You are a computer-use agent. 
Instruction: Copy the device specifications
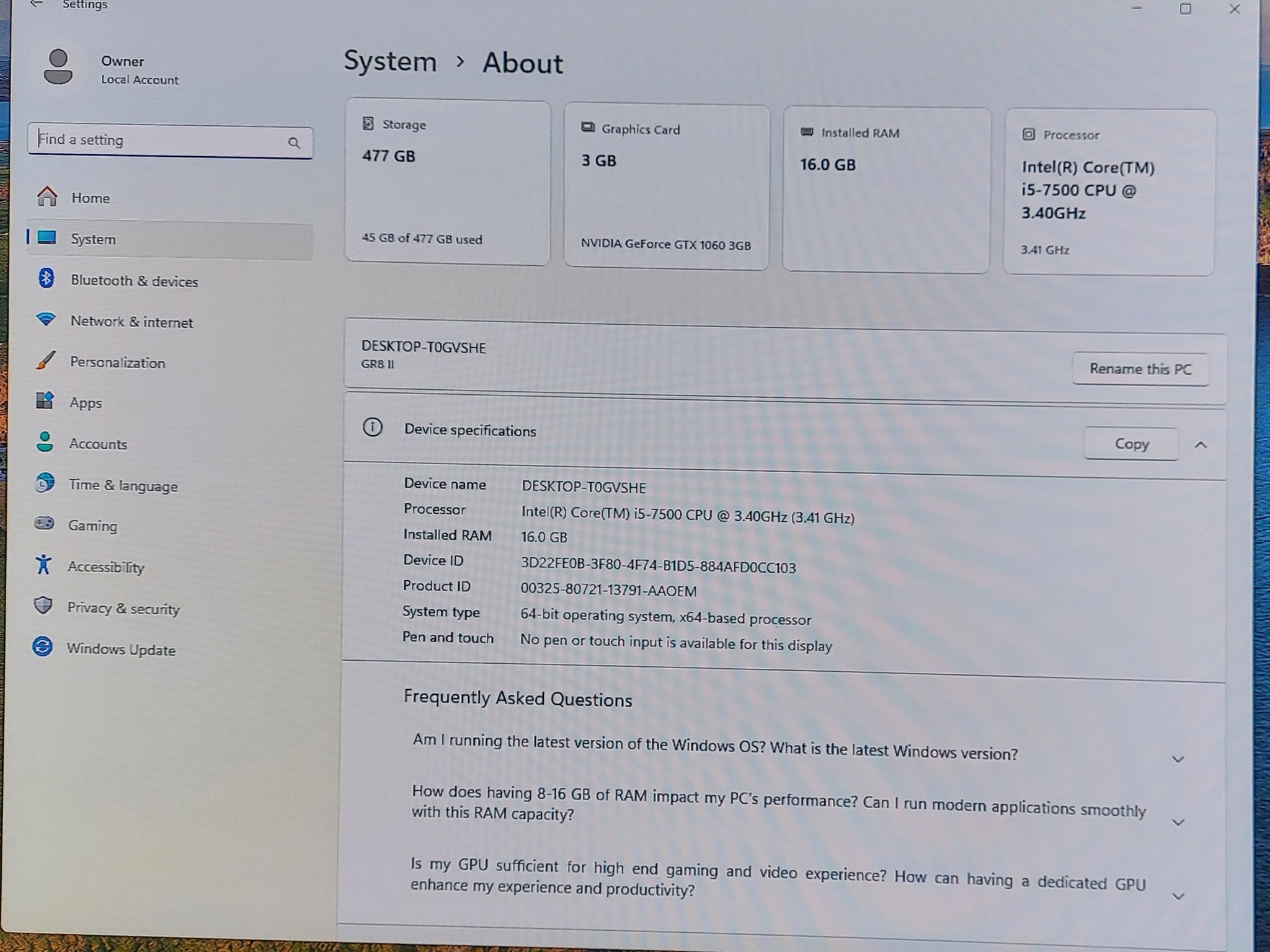click(1131, 444)
